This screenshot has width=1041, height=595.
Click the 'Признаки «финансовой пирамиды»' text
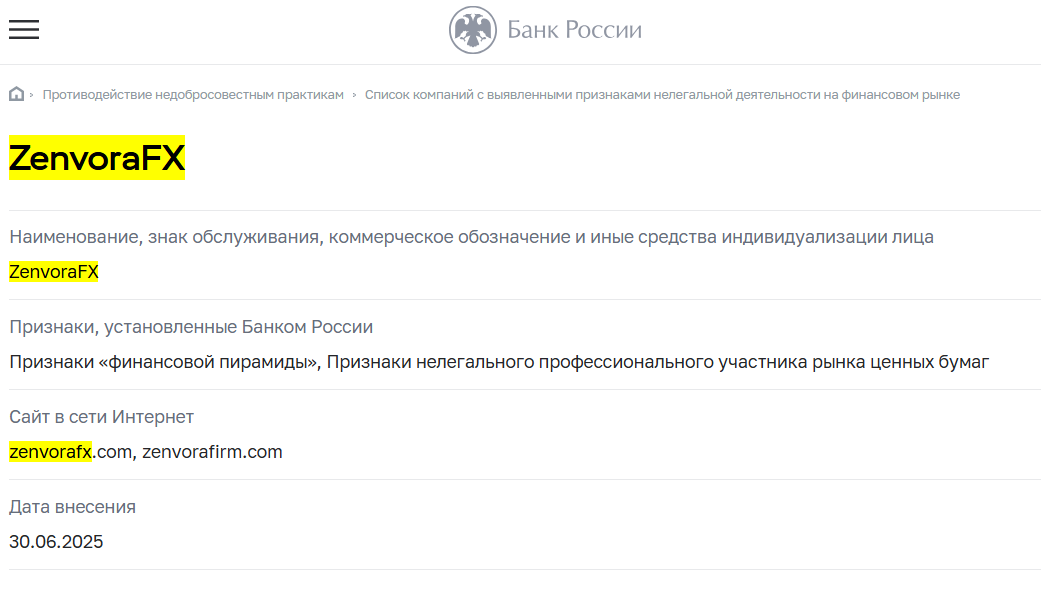(x=164, y=362)
